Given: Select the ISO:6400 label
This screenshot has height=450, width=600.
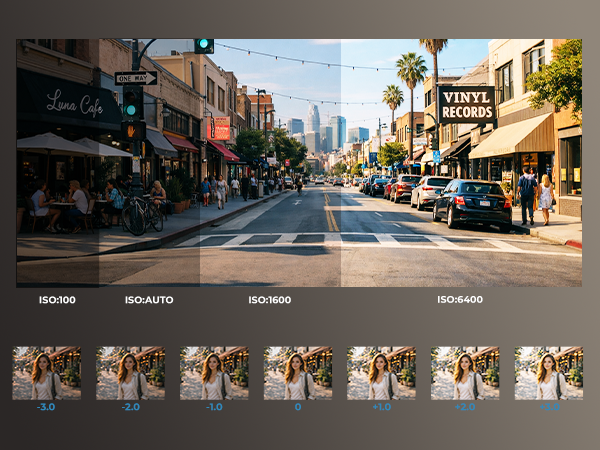Looking at the screenshot, I should [x=460, y=300].
